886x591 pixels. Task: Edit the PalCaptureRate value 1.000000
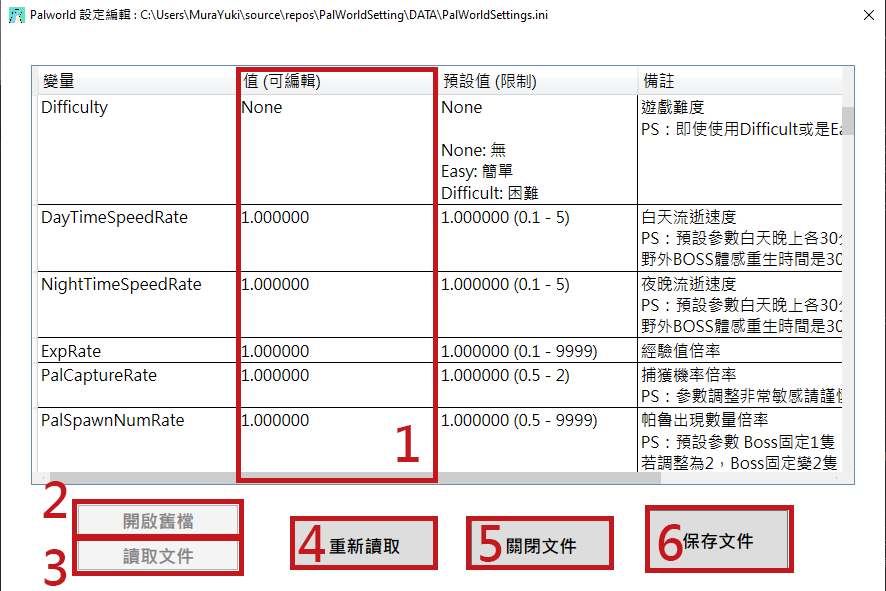tap(337, 385)
